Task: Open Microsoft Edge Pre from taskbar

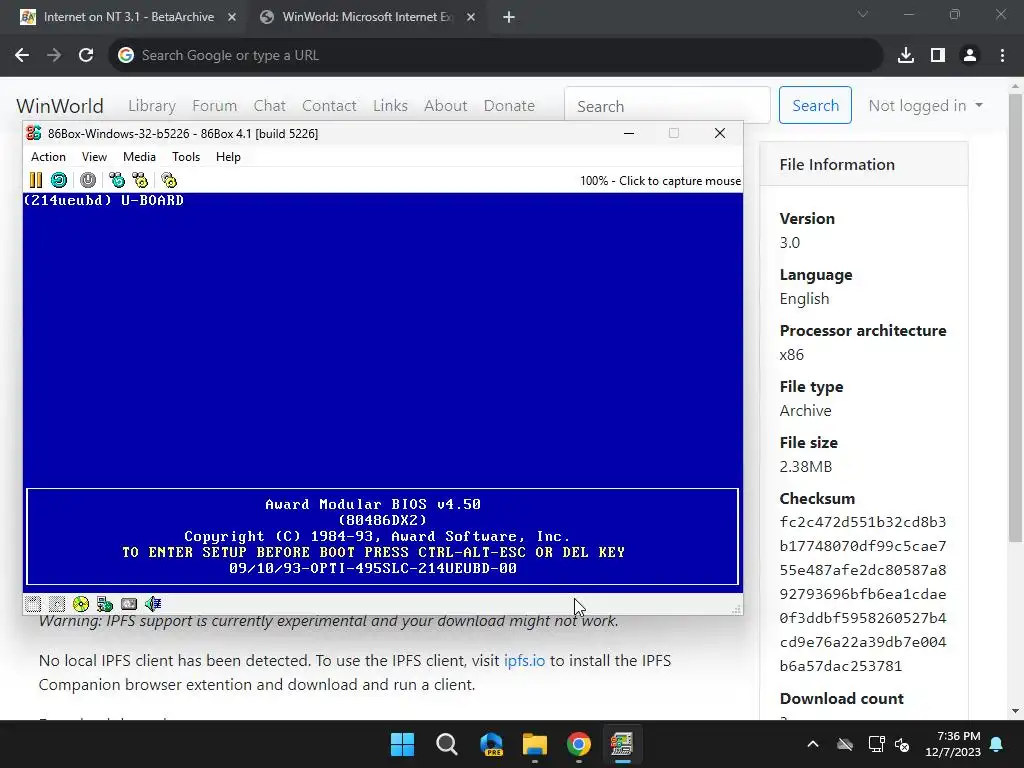Action: [491, 744]
